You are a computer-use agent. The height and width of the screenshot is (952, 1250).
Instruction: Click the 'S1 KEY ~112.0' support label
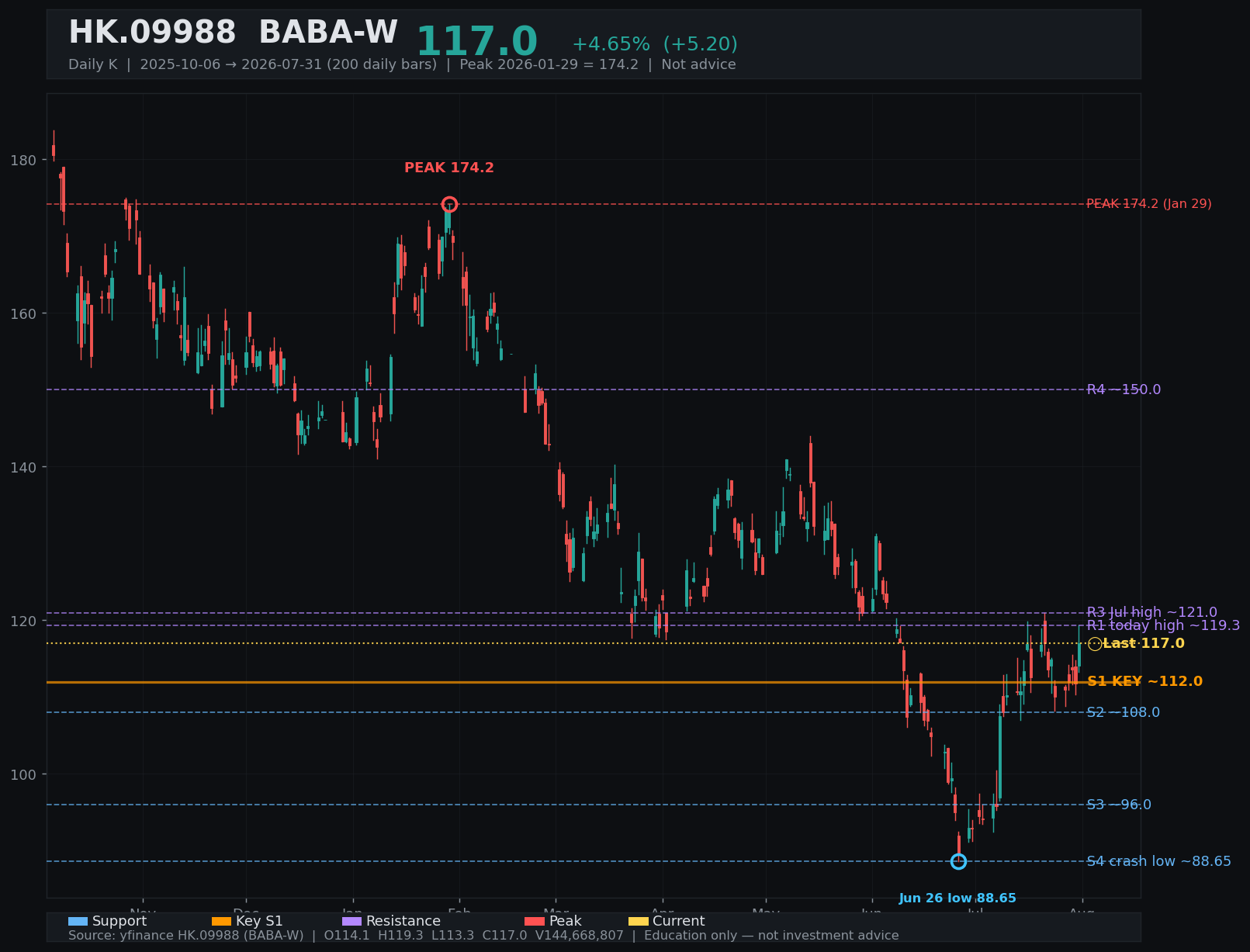coord(1144,681)
